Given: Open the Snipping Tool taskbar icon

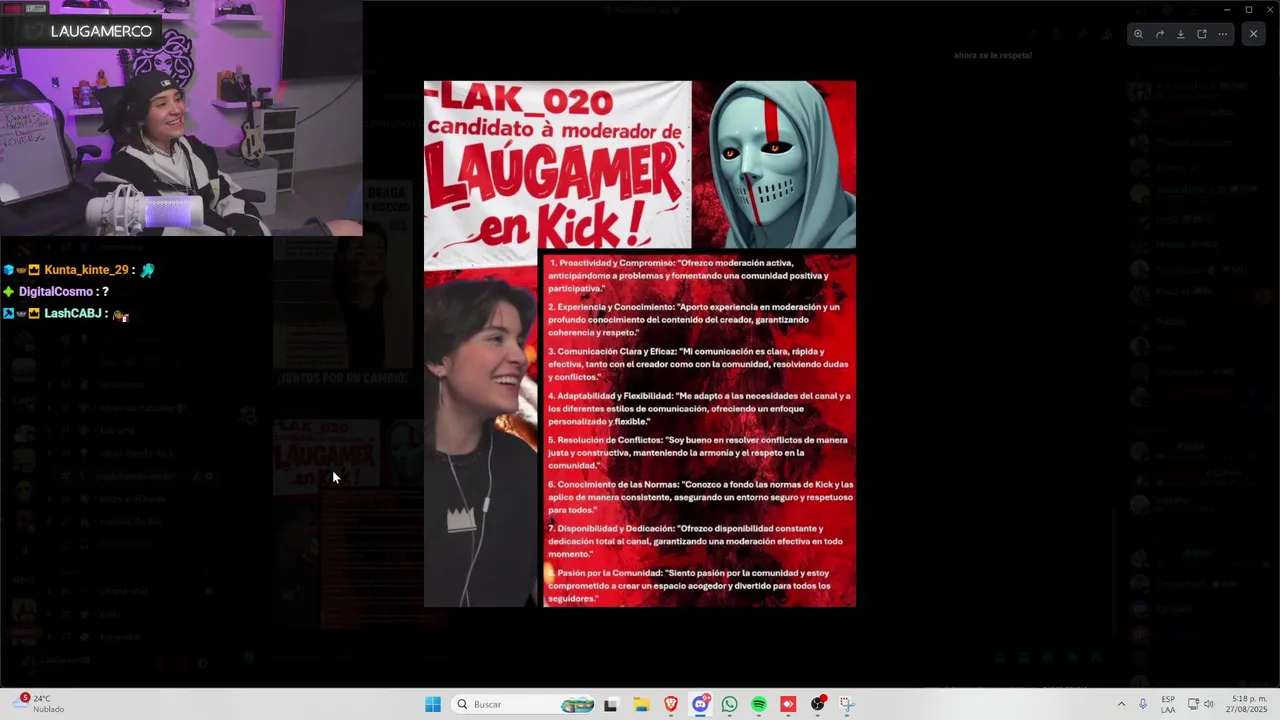Looking at the screenshot, I should click(847, 704).
